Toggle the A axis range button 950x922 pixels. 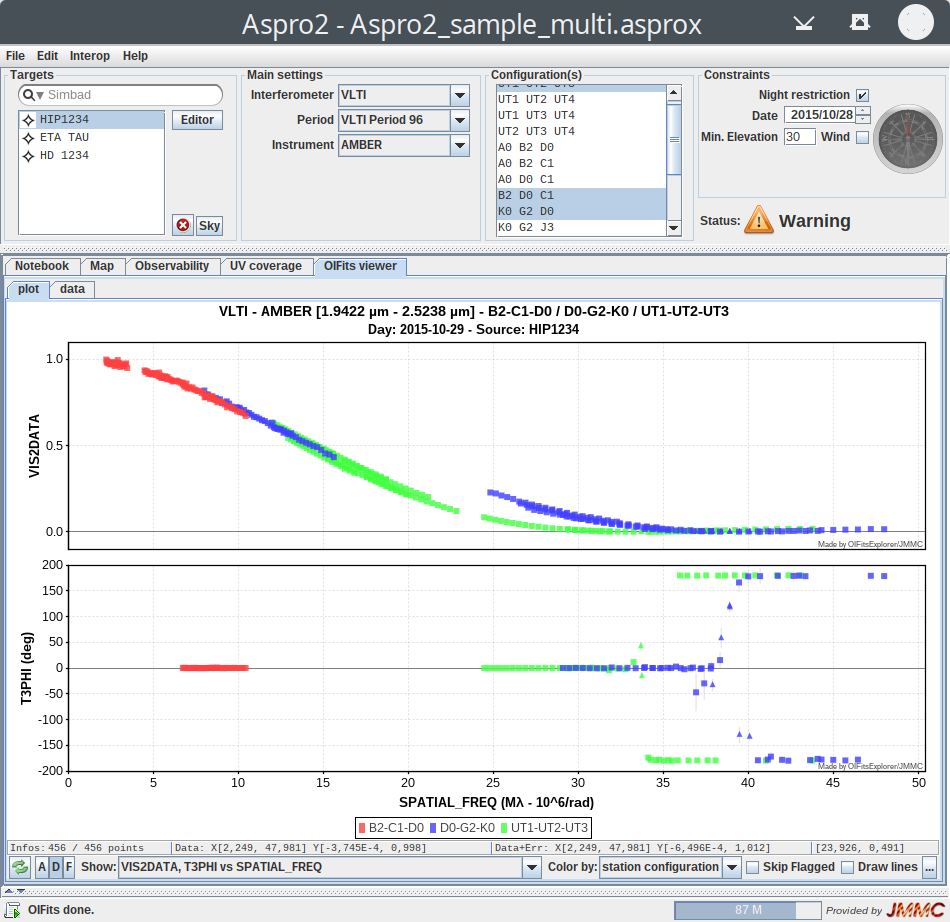coord(42,867)
